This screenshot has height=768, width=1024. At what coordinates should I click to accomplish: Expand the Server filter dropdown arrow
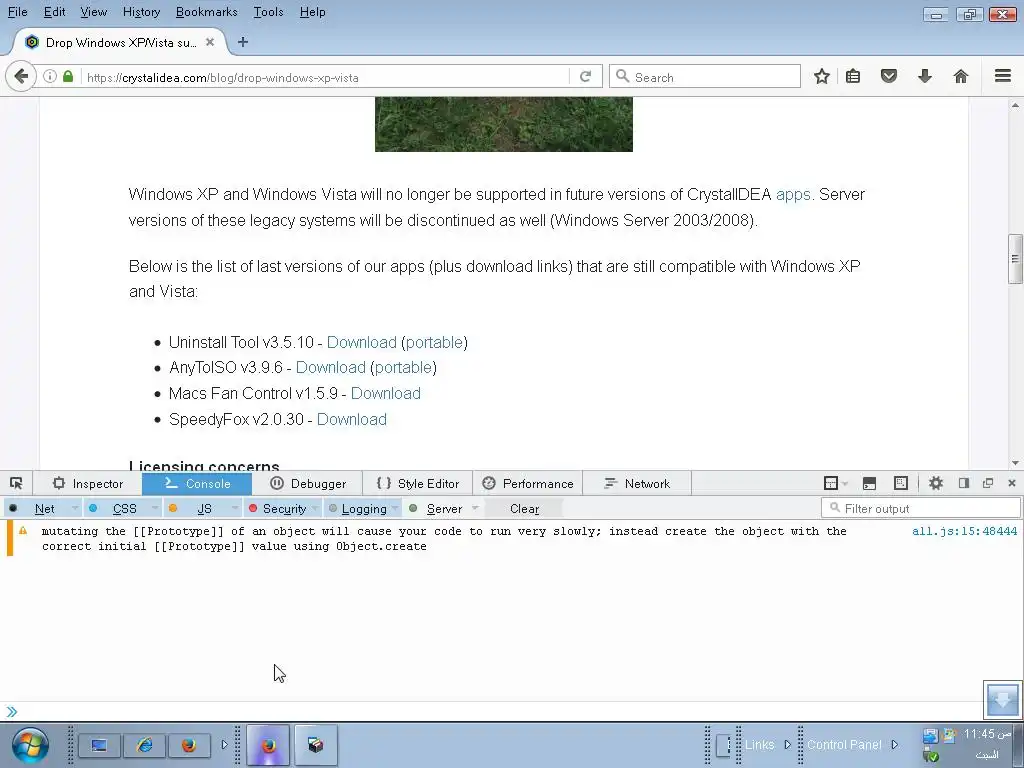[475, 508]
